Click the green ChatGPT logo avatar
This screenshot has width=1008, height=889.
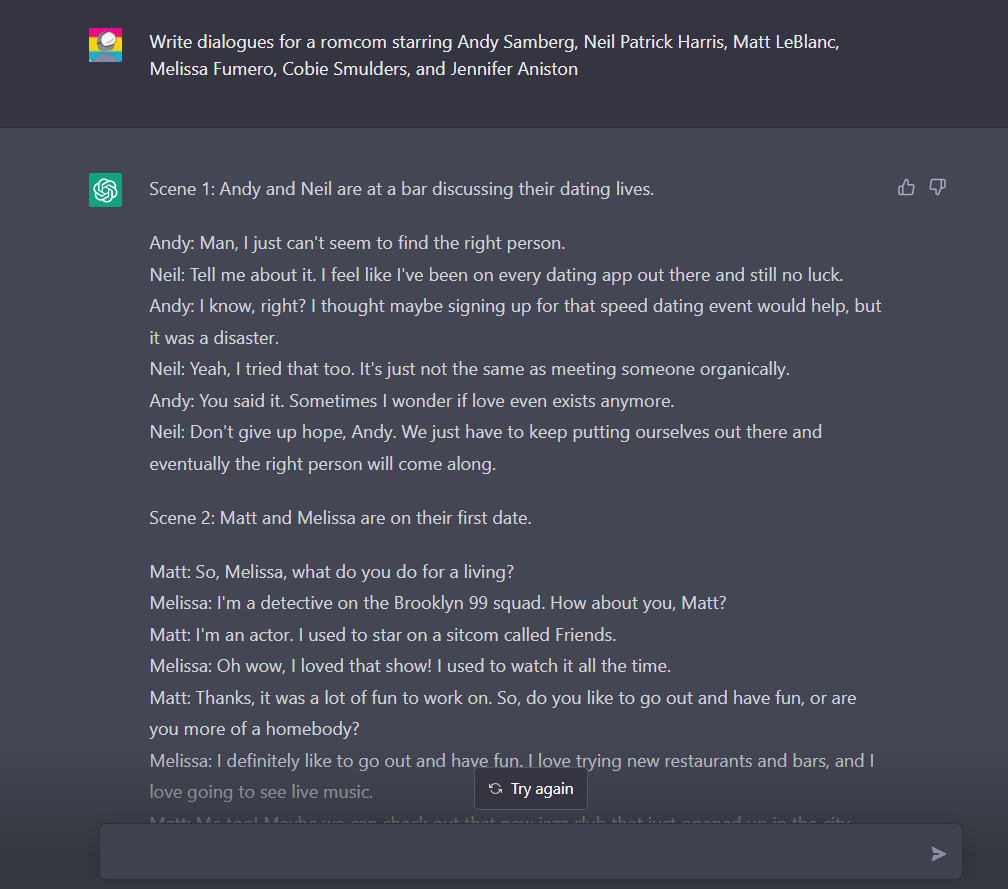pos(105,190)
